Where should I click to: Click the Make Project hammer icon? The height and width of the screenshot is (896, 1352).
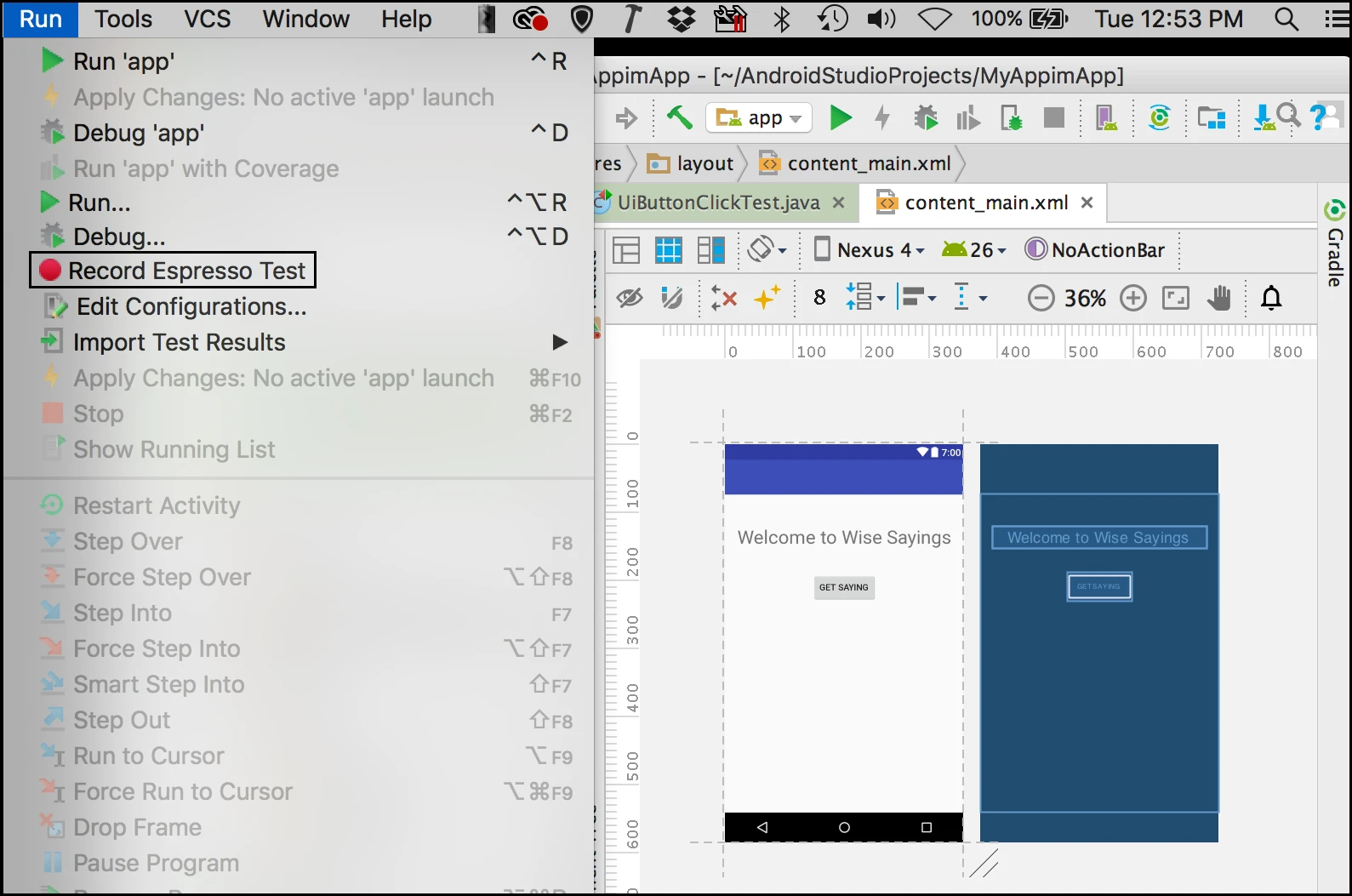coord(679,117)
